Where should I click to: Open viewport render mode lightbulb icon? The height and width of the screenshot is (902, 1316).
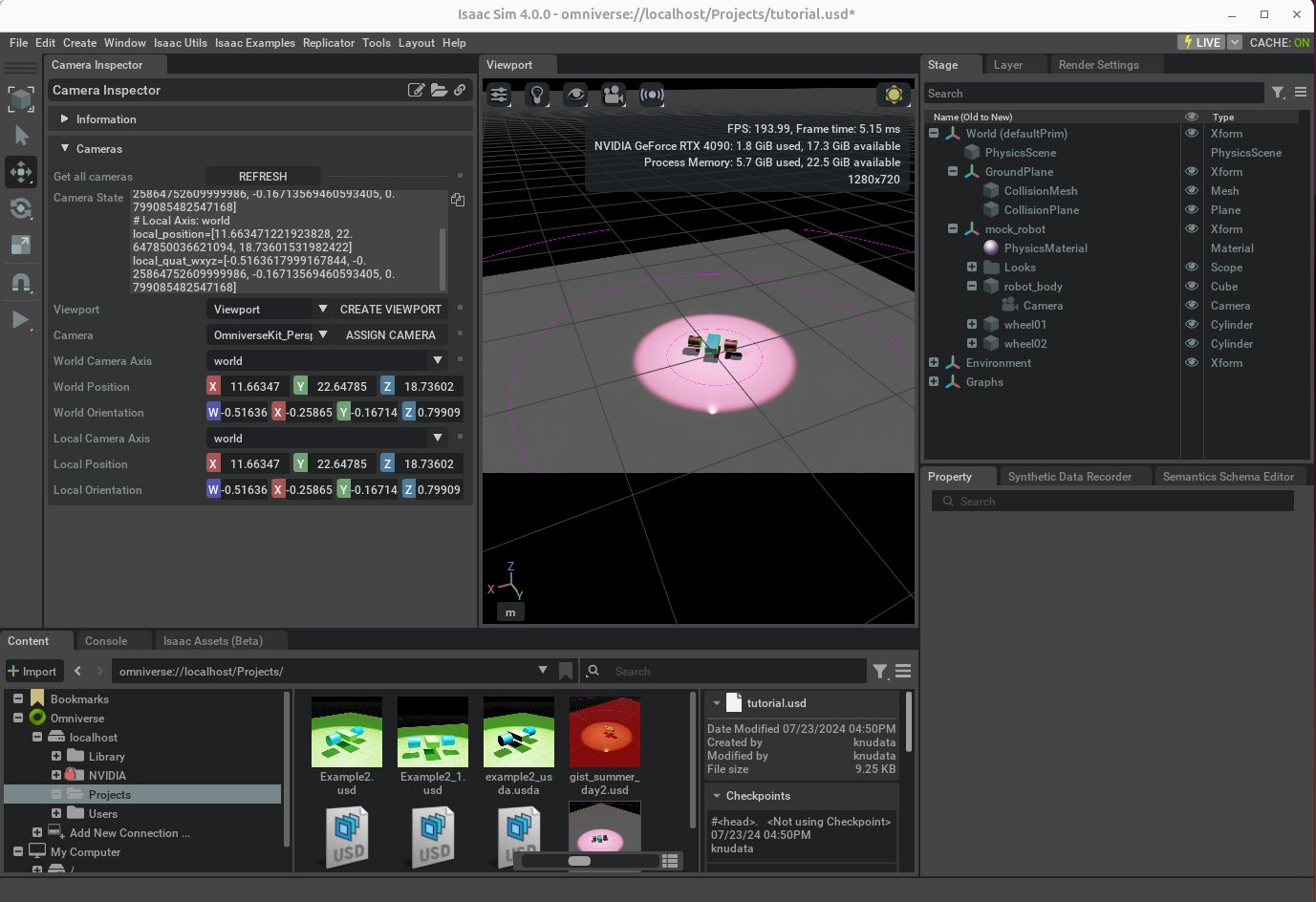pyautogui.click(x=537, y=95)
